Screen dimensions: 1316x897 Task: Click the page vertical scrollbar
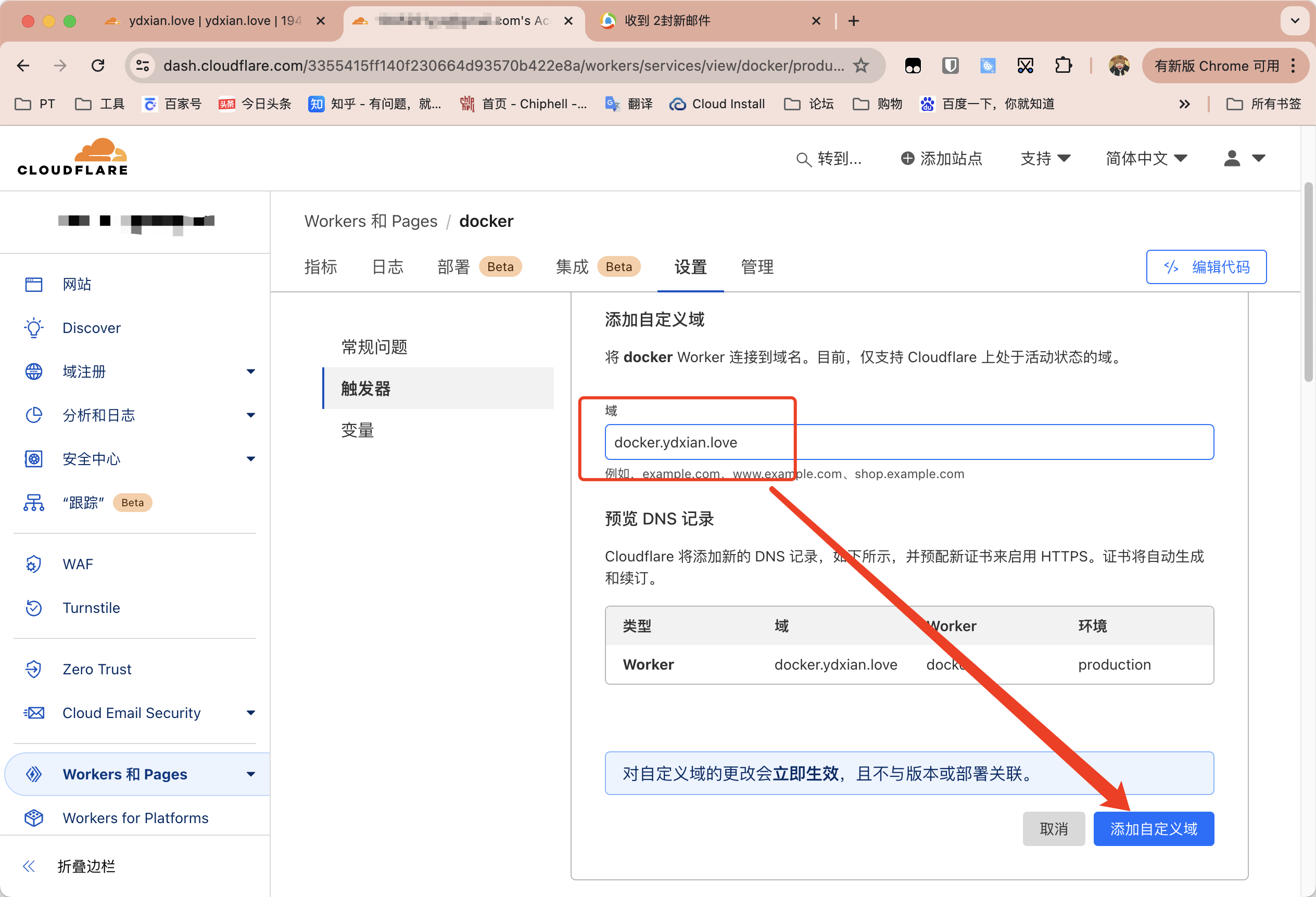coord(1309,283)
